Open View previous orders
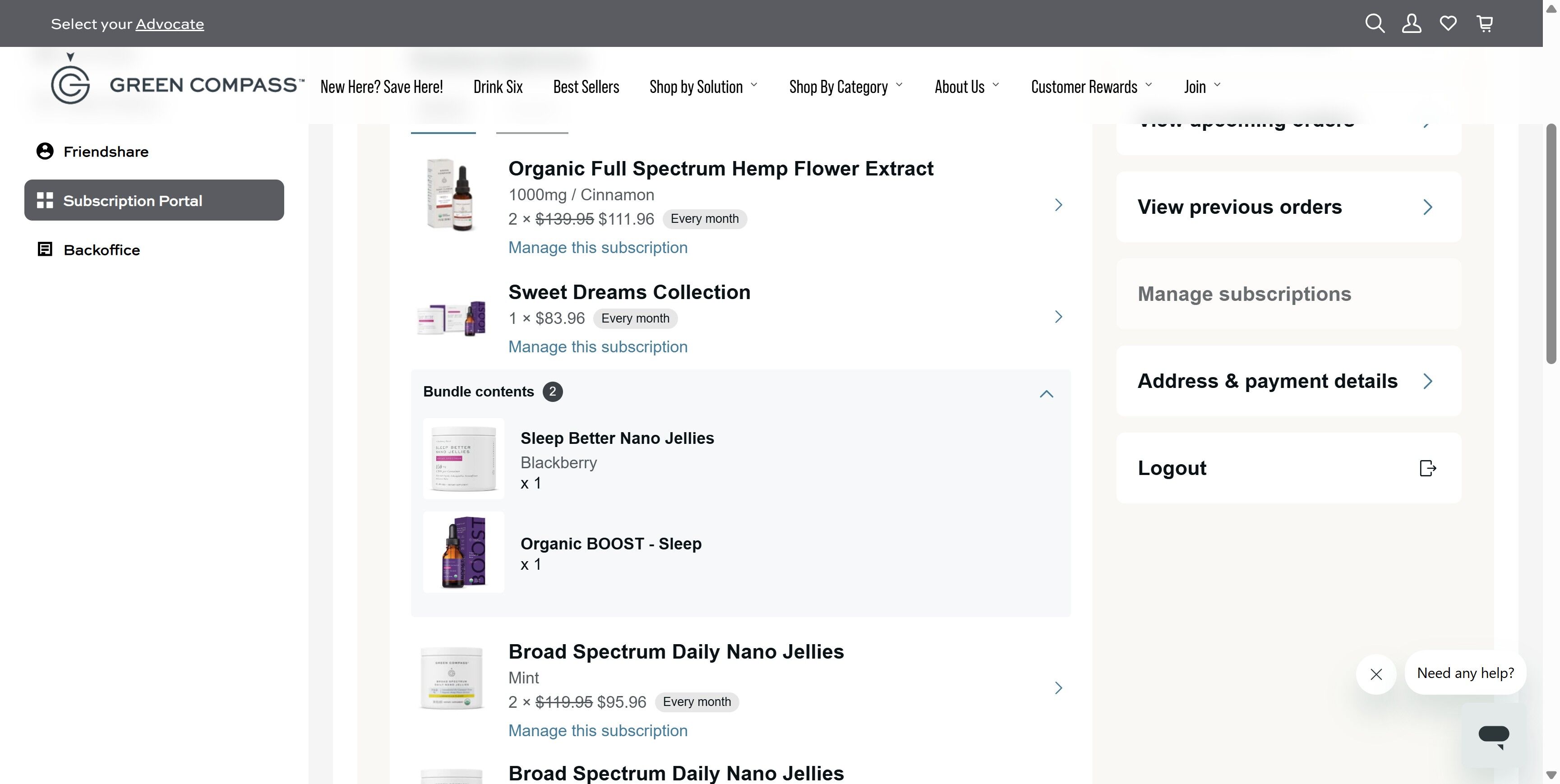1560x784 pixels. (x=1289, y=207)
